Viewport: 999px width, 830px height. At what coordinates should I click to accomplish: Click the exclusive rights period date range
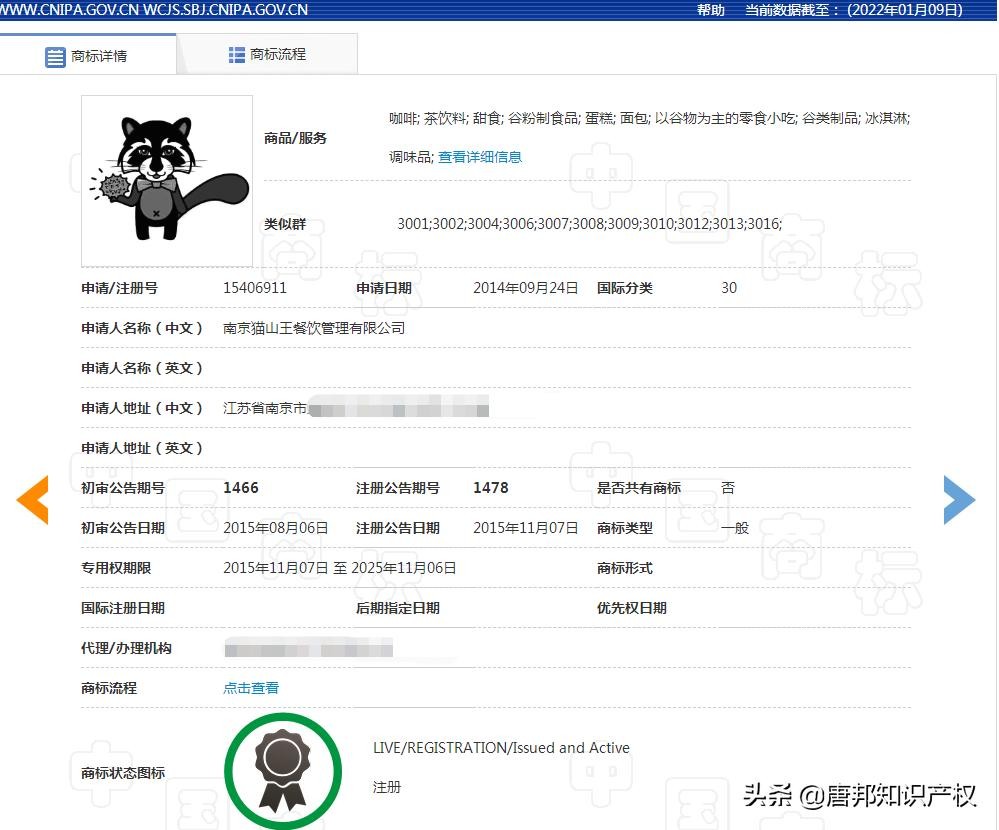[340, 568]
